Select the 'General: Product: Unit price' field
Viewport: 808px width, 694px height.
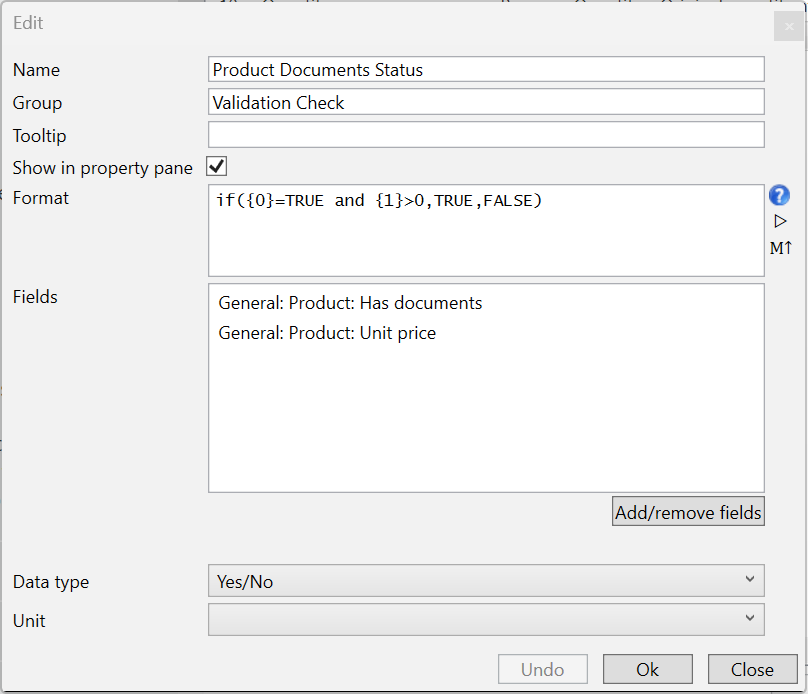[x=327, y=333]
